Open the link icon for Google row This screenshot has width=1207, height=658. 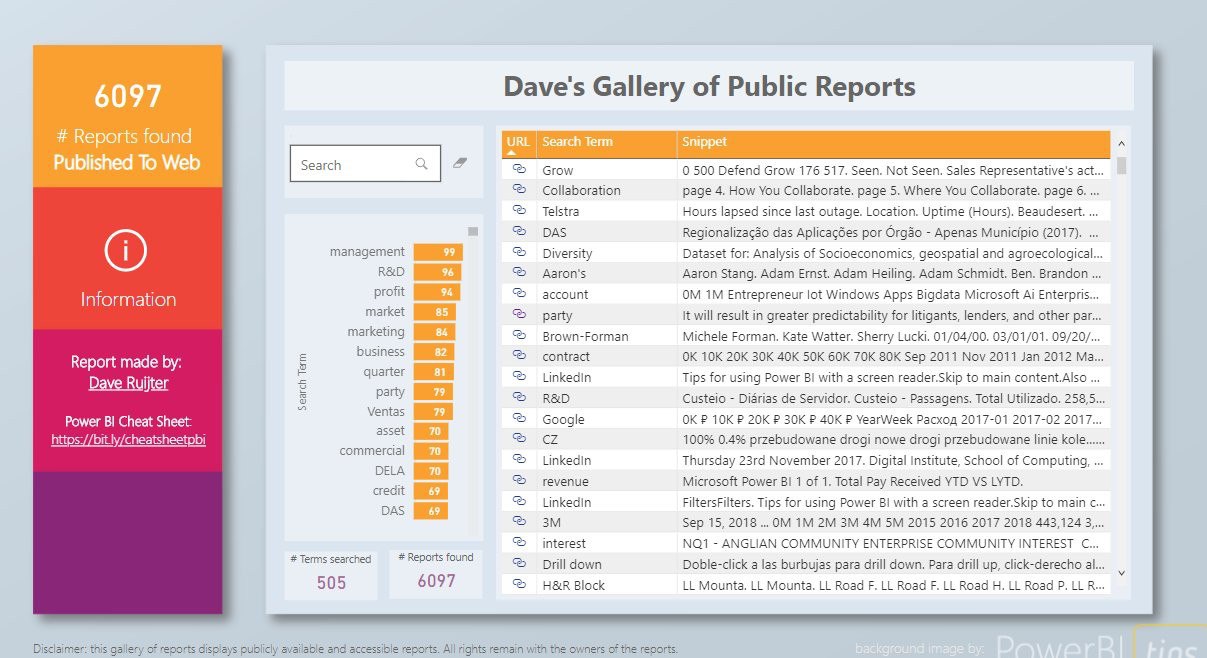pyautogui.click(x=519, y=419)
